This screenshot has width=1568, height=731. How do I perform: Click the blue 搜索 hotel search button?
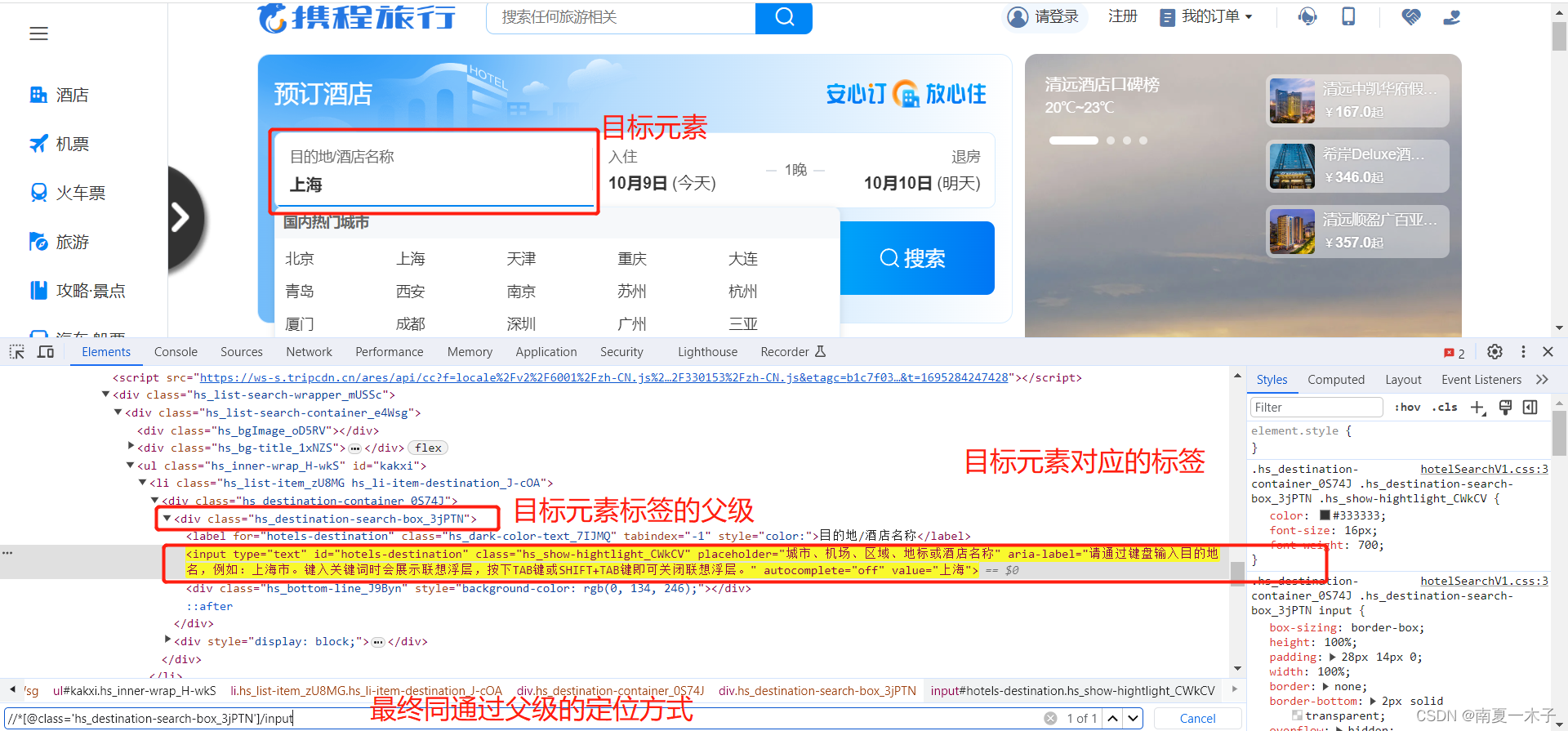pyautogui.click(x=917, y=258)
